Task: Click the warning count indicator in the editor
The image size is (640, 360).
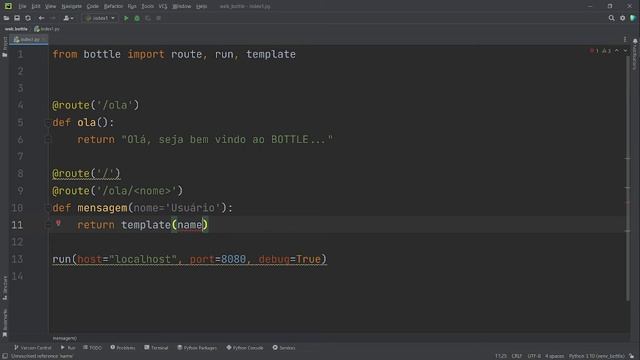Action: (x=606, y=51)
